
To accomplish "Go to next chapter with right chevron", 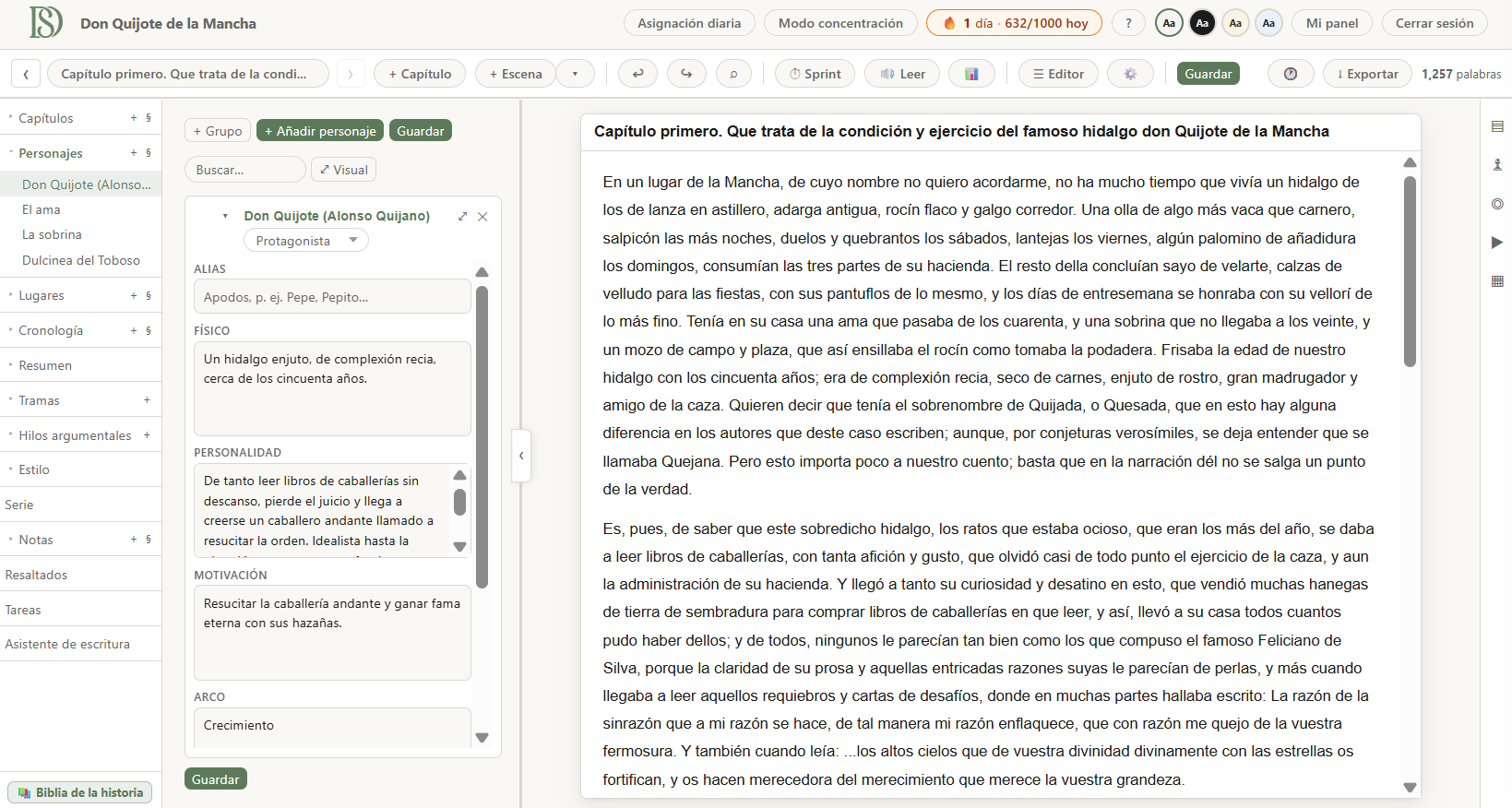I will pos(351,74).
